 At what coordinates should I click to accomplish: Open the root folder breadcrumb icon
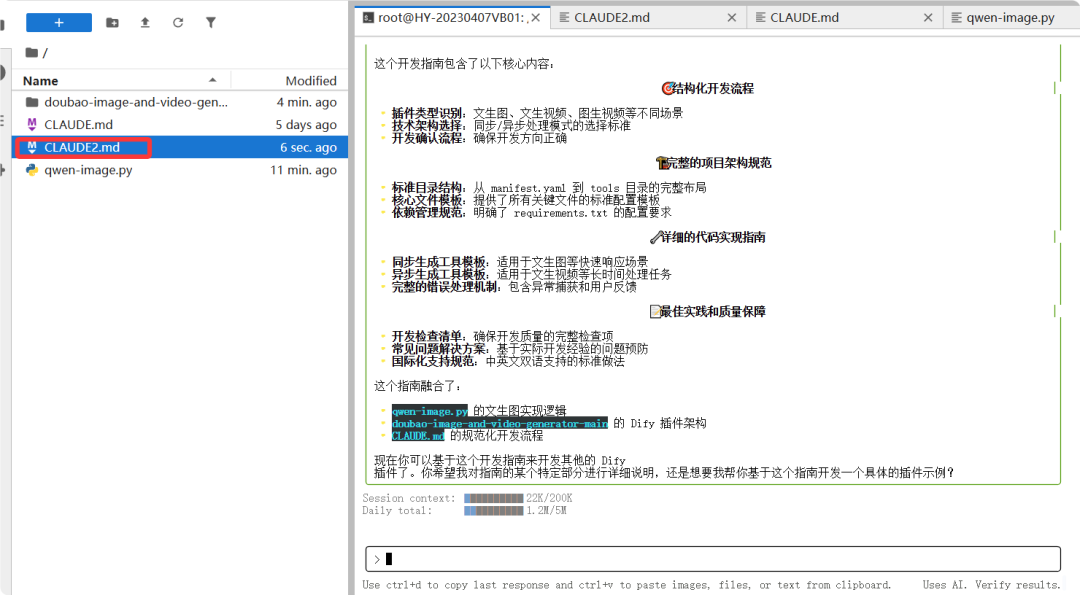tap(32, 52)
